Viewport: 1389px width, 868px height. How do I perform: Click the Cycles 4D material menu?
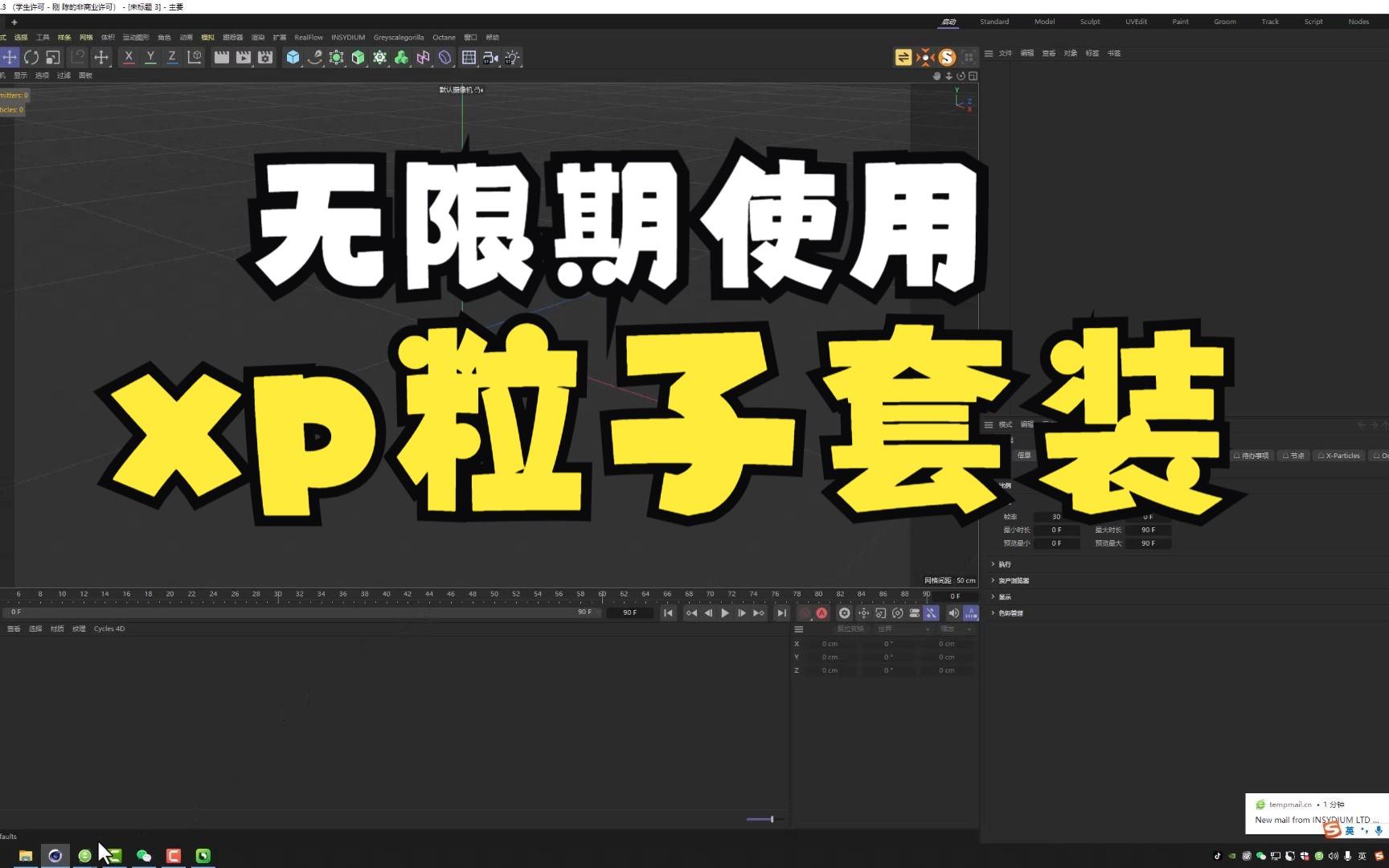109,628
